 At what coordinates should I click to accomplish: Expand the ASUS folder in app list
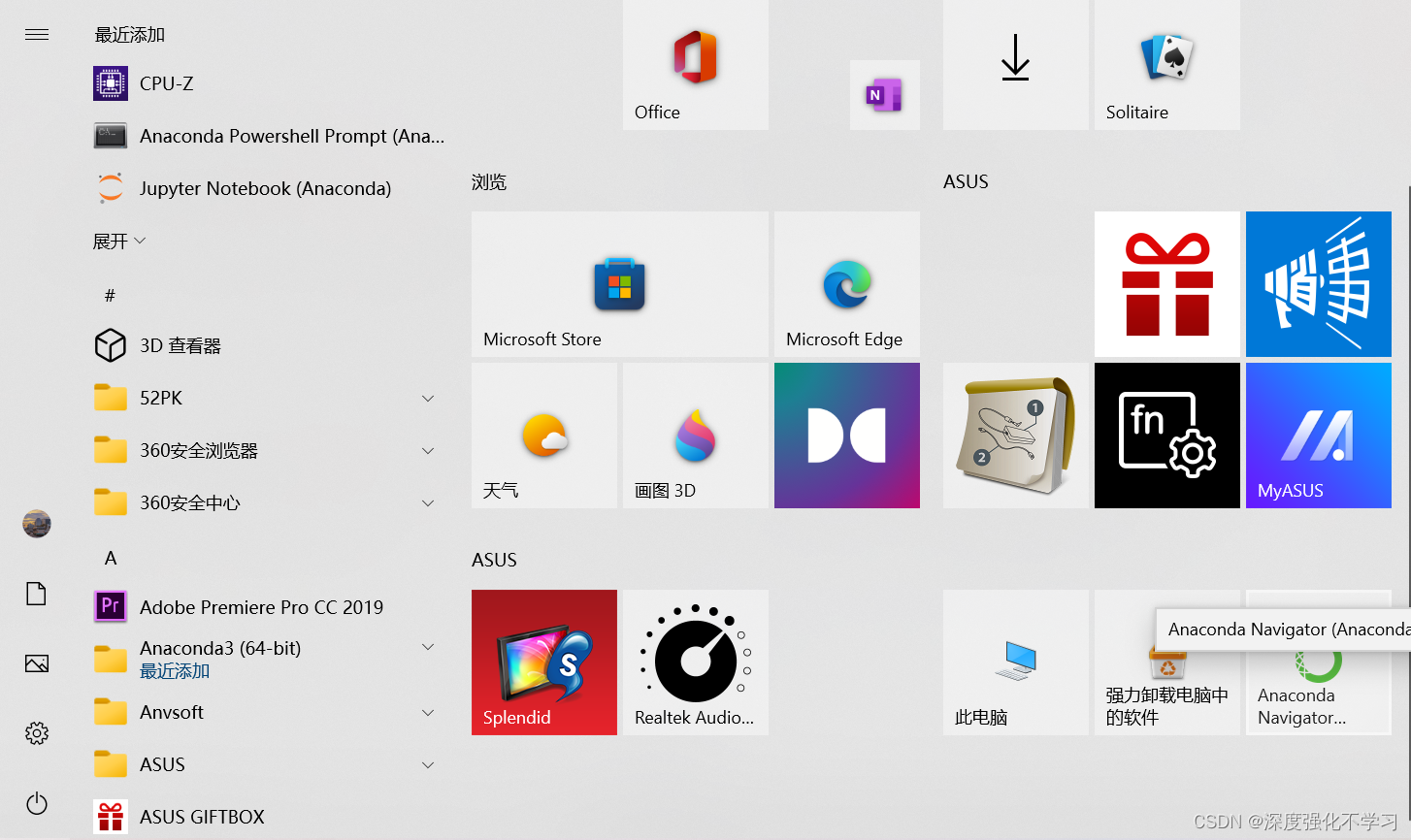pos(268,764)
